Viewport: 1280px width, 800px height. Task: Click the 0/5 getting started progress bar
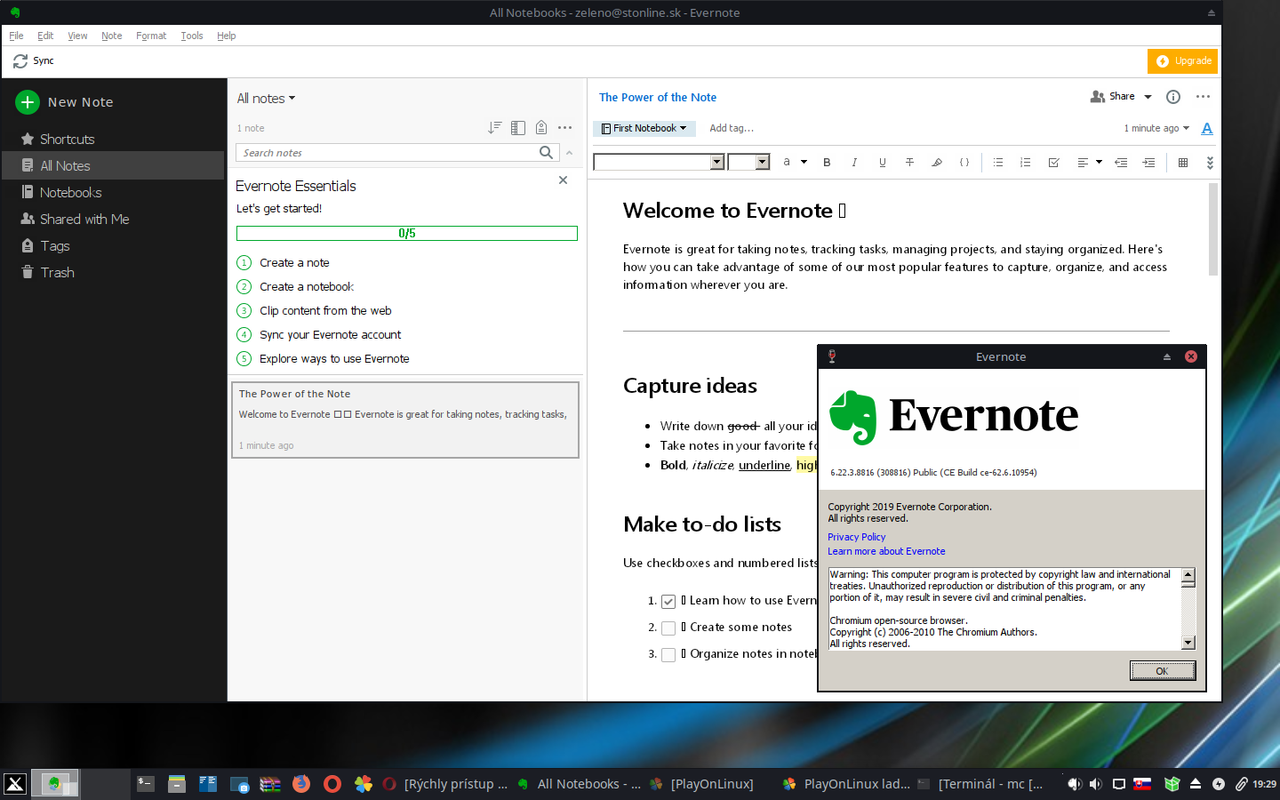pyautogui.click(x=407, y=233)
